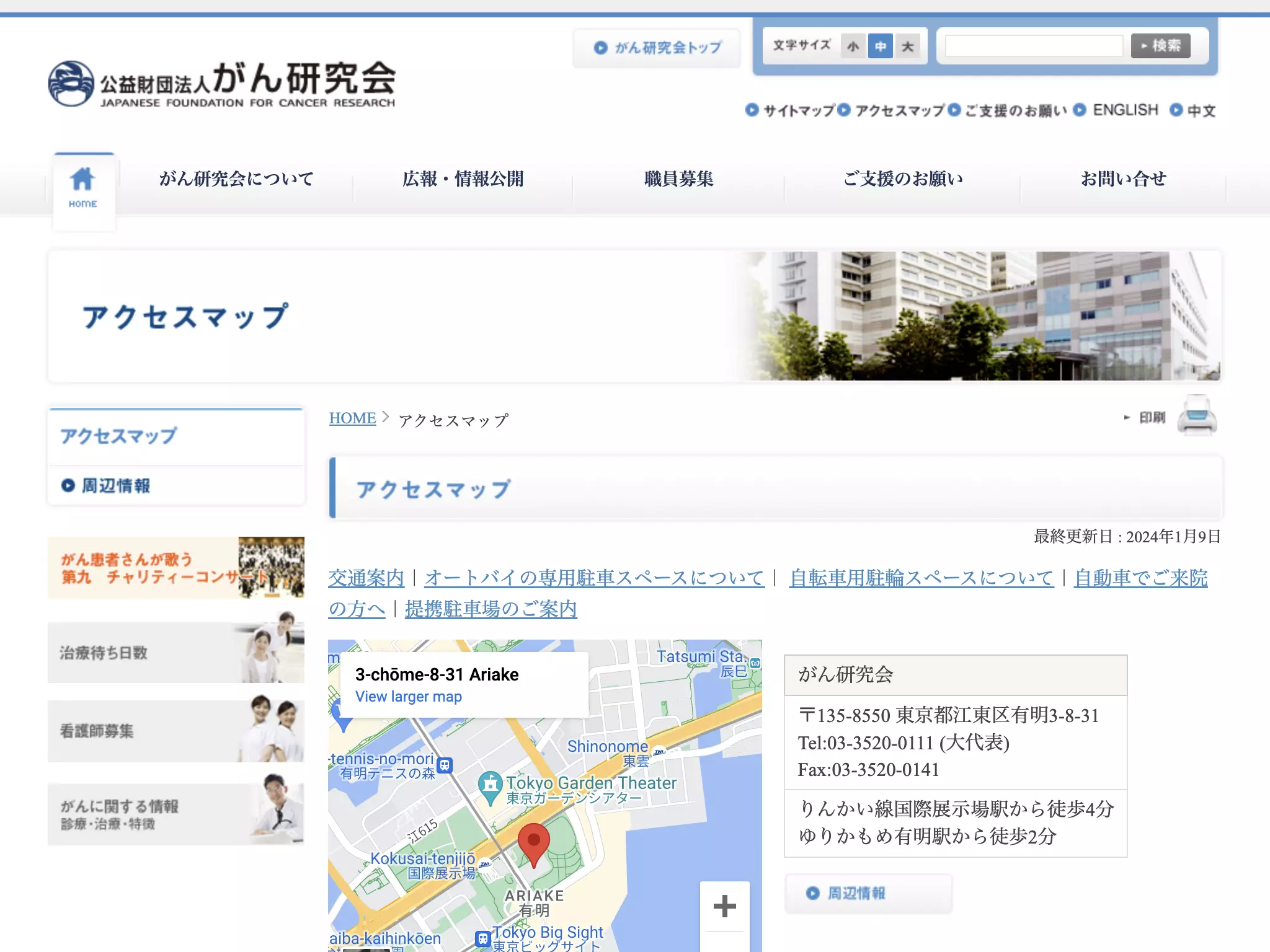Open ご支援のお願い link in top utility bar
This screenshot has width=1270, height=952.
point(1008,110)
